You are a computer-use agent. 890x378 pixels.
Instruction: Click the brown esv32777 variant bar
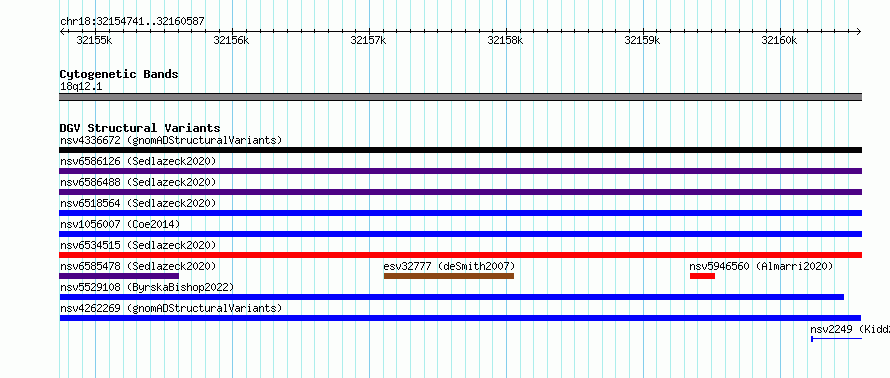click(449, 276)
